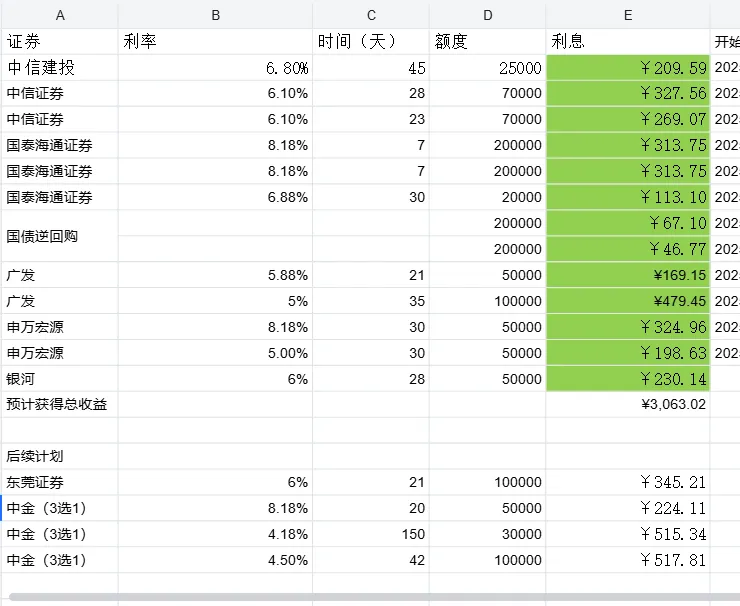Select the 利率 header cell
Viewport: 740px width, 606px height.
(x=215, y=42)
